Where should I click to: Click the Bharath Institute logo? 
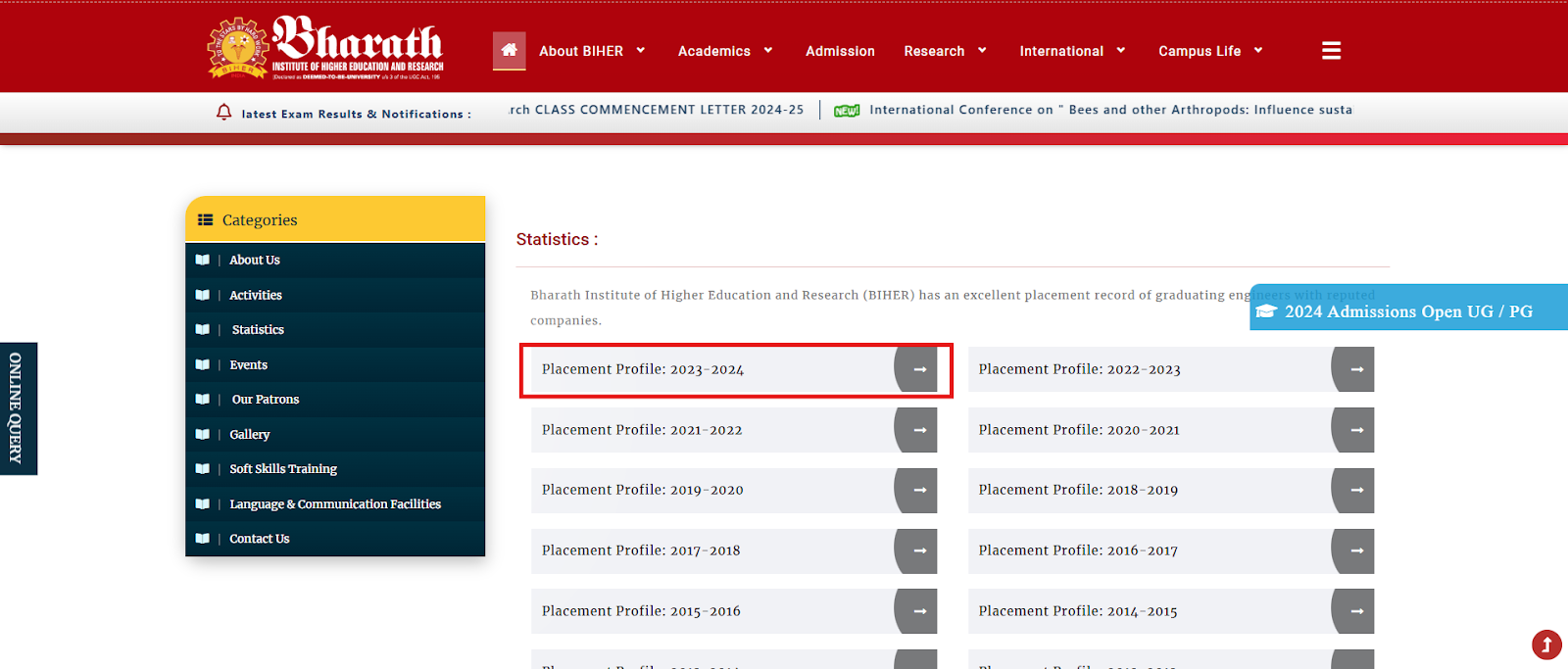325,47
